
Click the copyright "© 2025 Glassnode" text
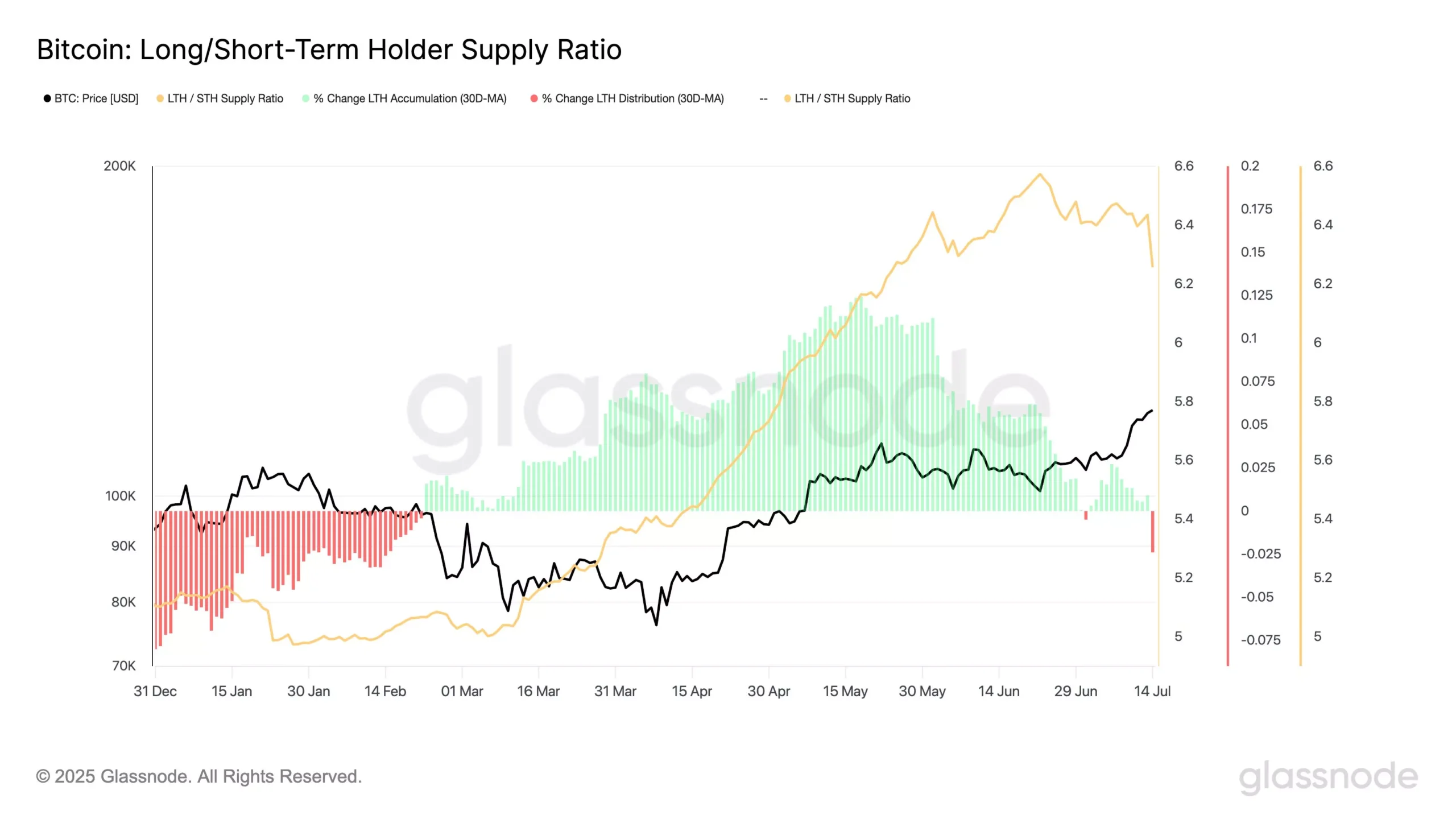198,776
